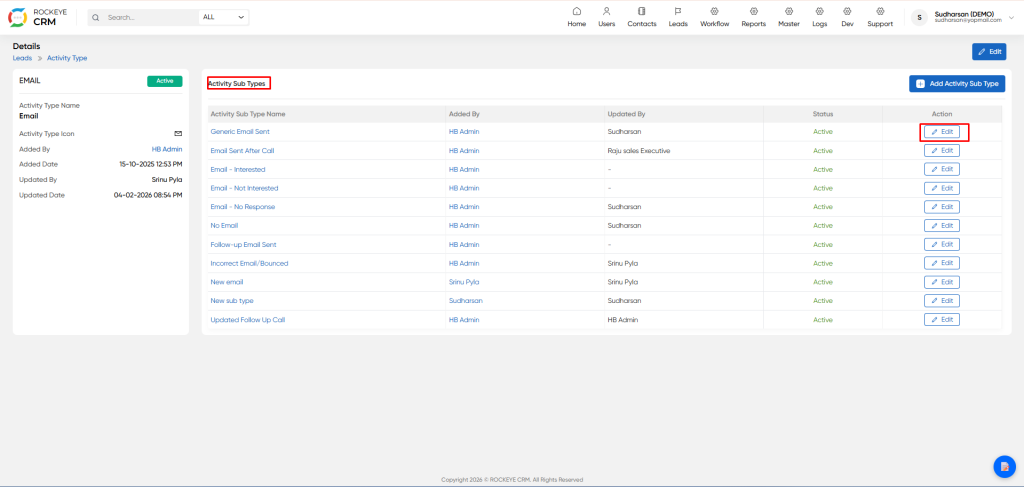Click the user avatar with letter S
The width and height of the screenshot is (1024, 487).
(x=919, y=18)
